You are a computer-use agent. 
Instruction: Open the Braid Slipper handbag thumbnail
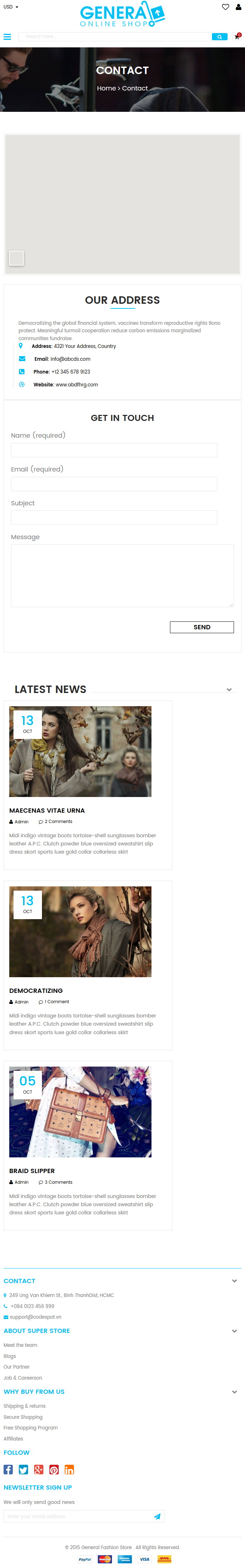[x=80, y=1111]
